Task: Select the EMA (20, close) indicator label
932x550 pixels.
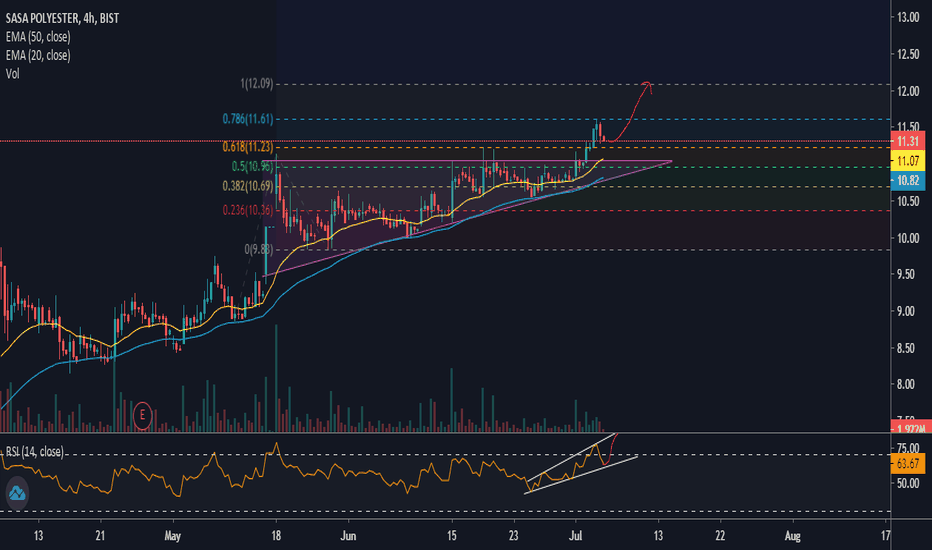Action: tap(38, 55)
